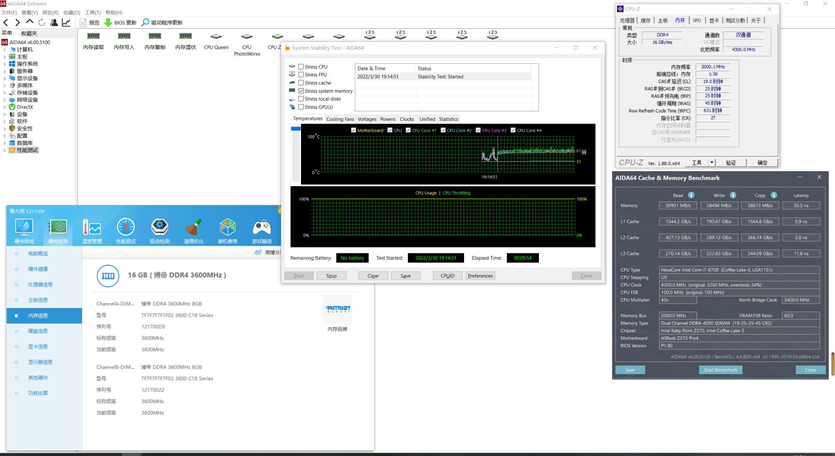
Task: Click the 温度管理 thermometer icon in Ludashi
Action: pos(92,227)
